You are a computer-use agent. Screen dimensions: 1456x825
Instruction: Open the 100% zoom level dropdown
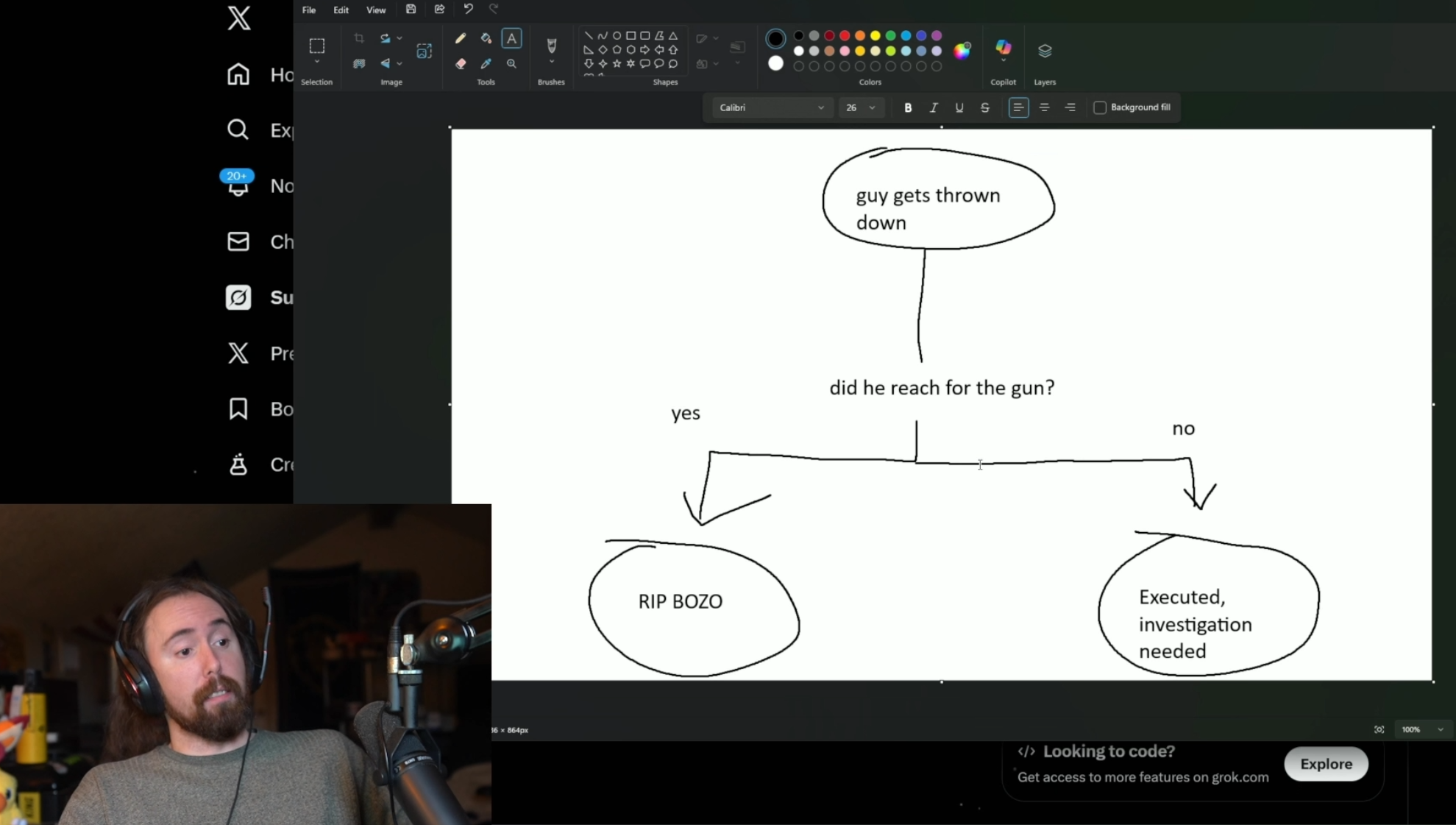click(1440, 729)
